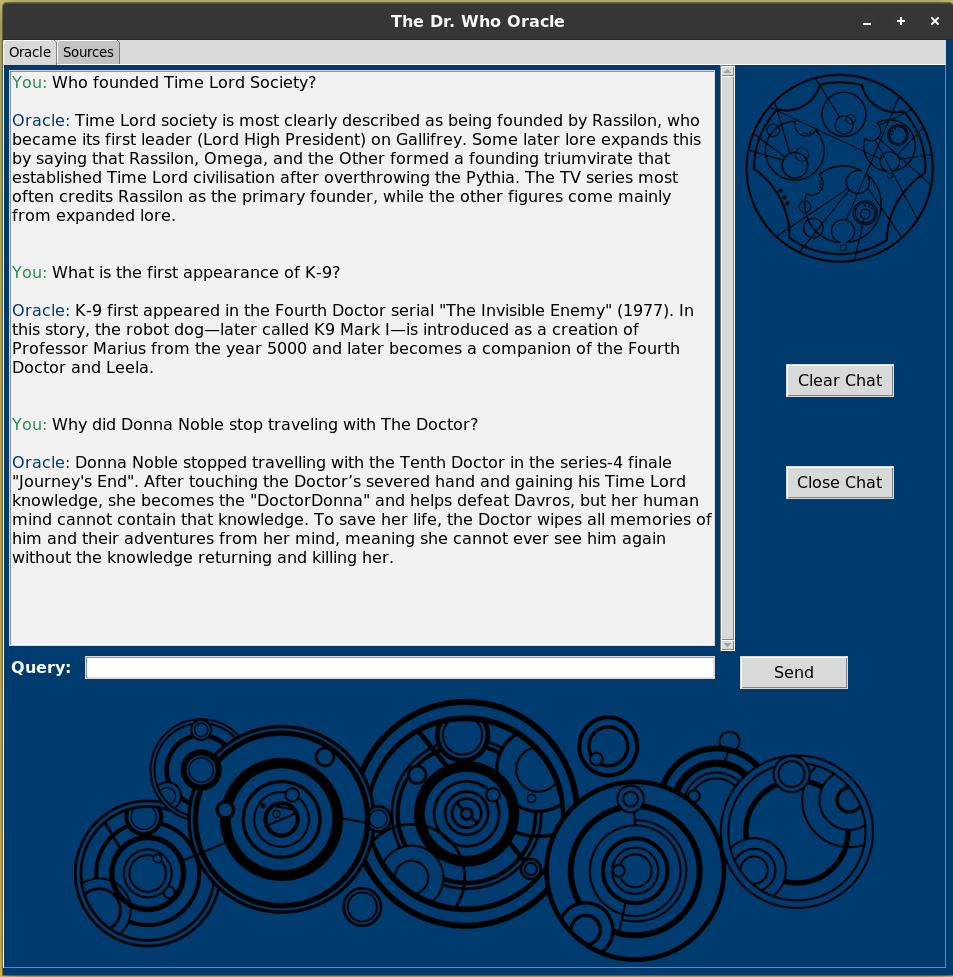Viewport: 953px width, 977px height.
Task: Close the Dr. Who Oracle window
Action: point(934,22)
